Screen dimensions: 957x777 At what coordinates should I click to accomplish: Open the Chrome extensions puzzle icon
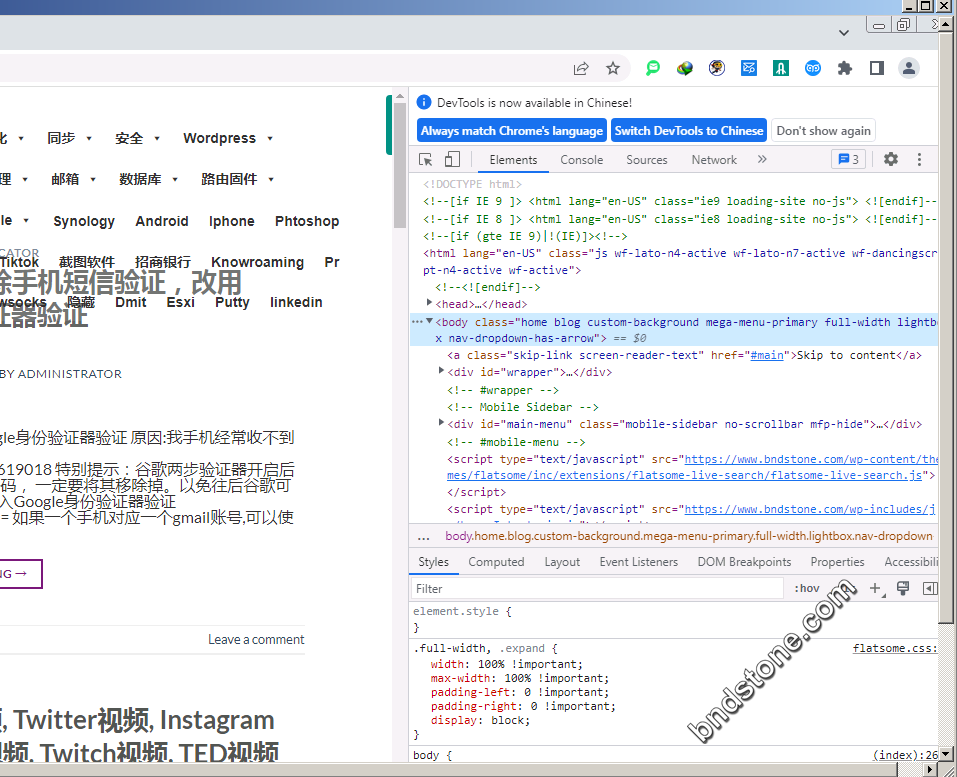coord(845,68)
